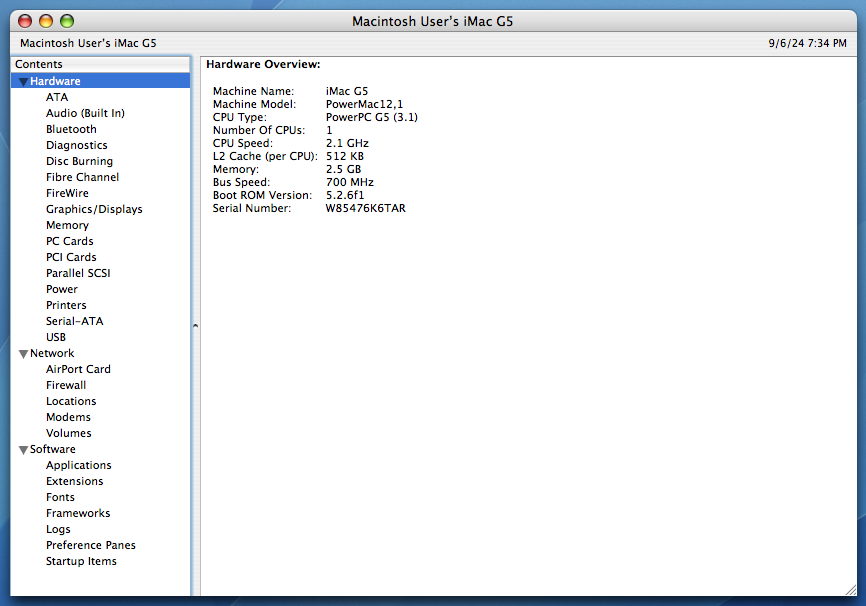Click the date 9/6/24 7:34 PM

tap(807, 44)
